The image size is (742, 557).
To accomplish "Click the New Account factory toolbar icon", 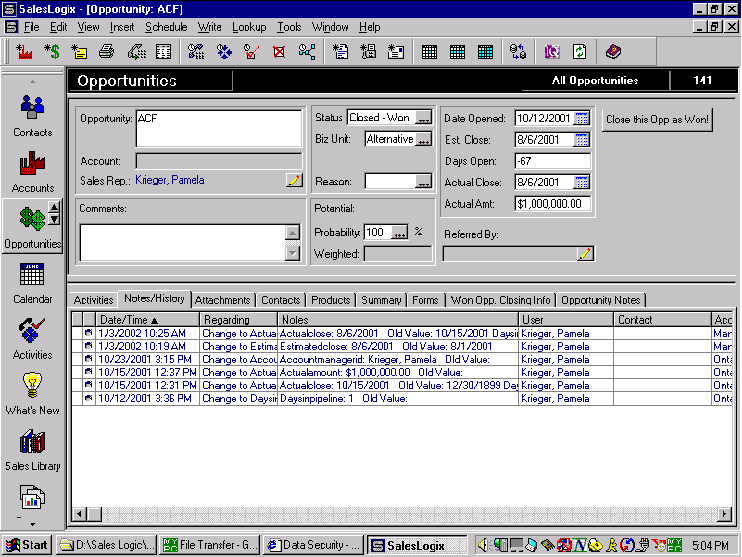I will (24, 52).
